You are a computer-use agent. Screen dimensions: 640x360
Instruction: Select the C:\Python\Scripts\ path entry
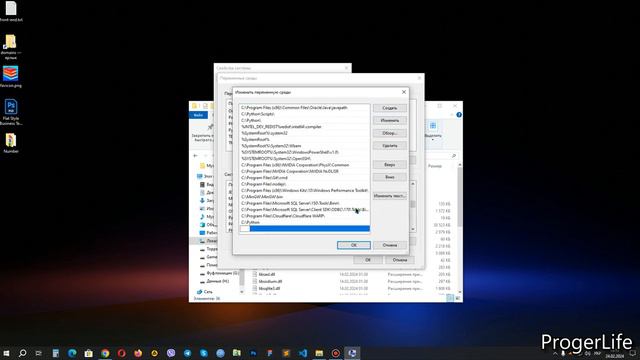[304, 114]
